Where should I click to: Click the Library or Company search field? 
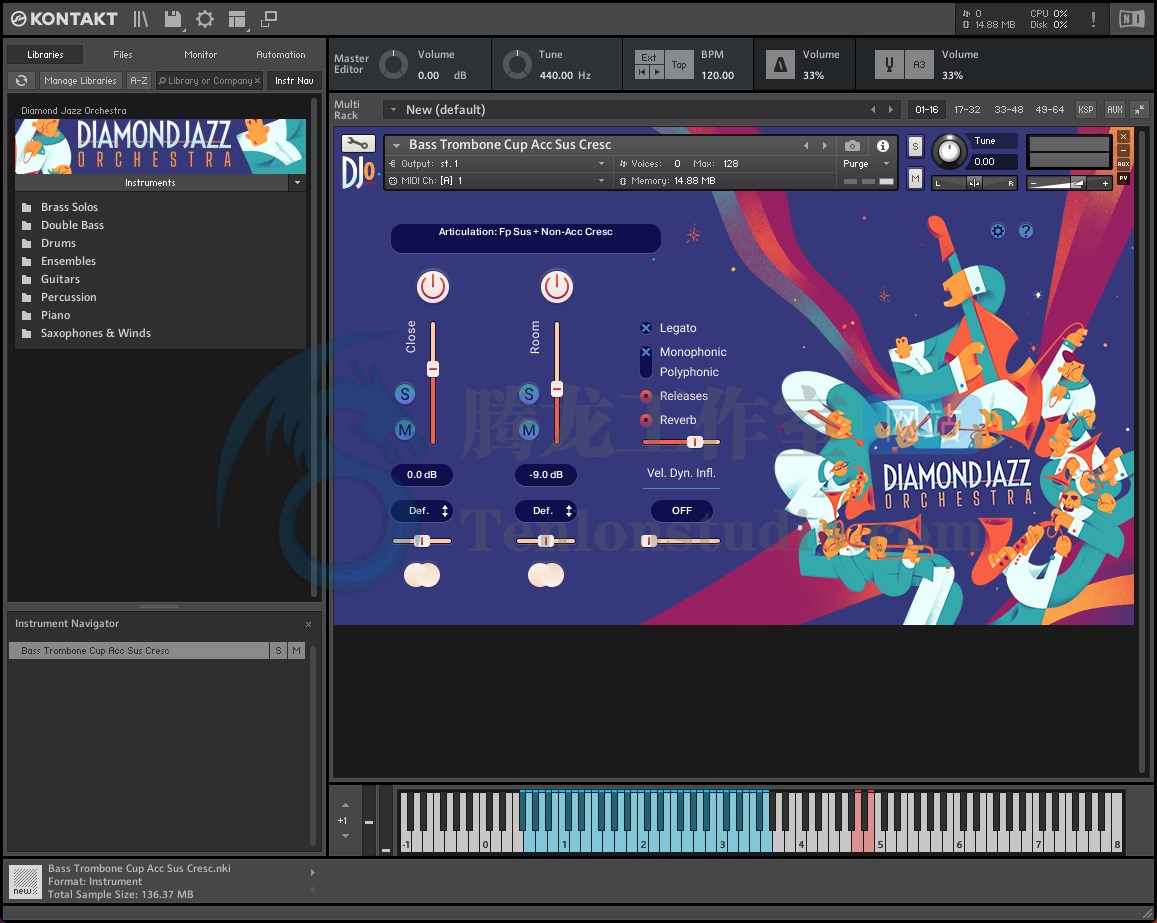(x=210, y=80)
